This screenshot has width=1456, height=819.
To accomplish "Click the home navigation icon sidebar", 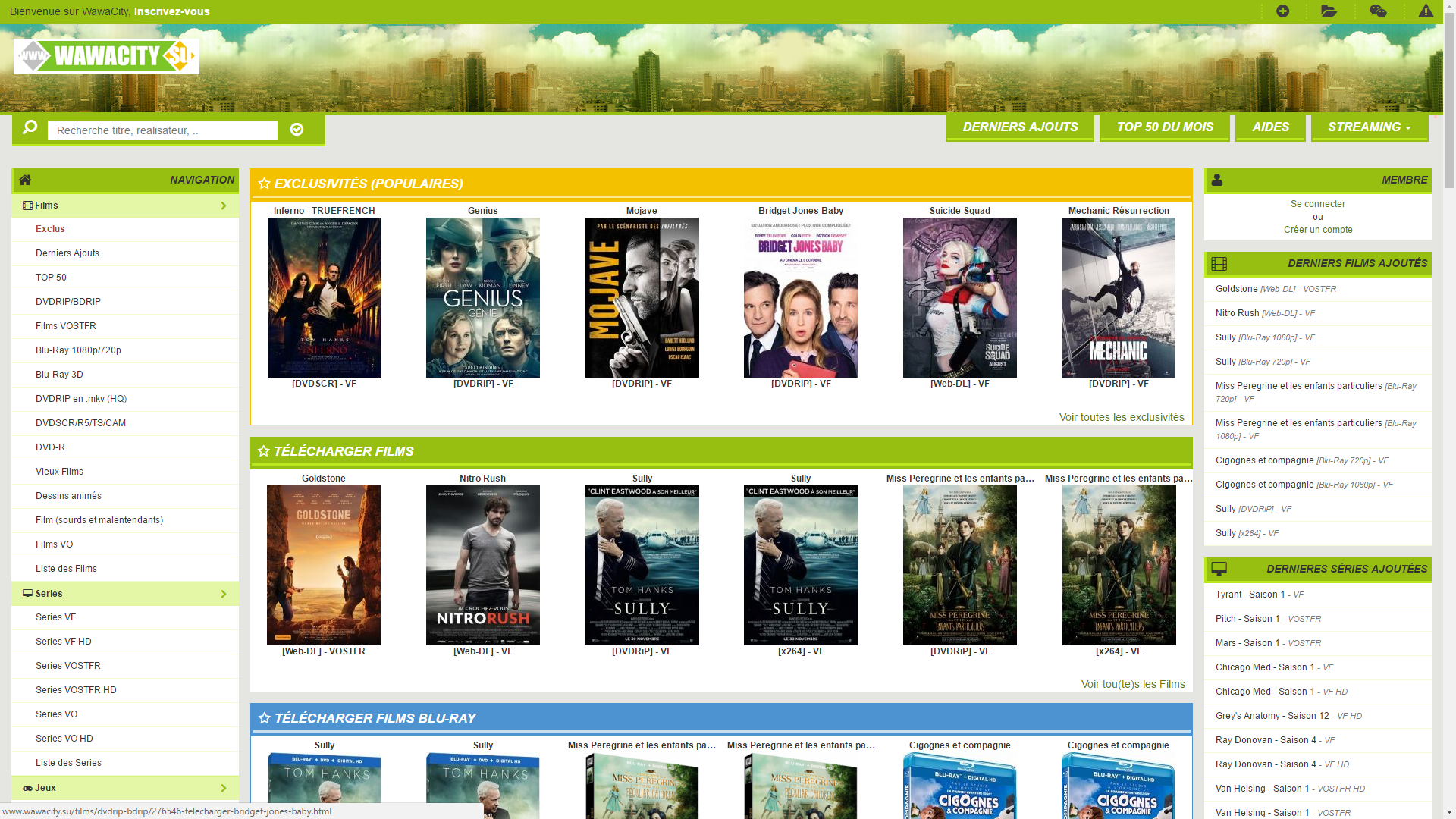I will pos(25,180).
